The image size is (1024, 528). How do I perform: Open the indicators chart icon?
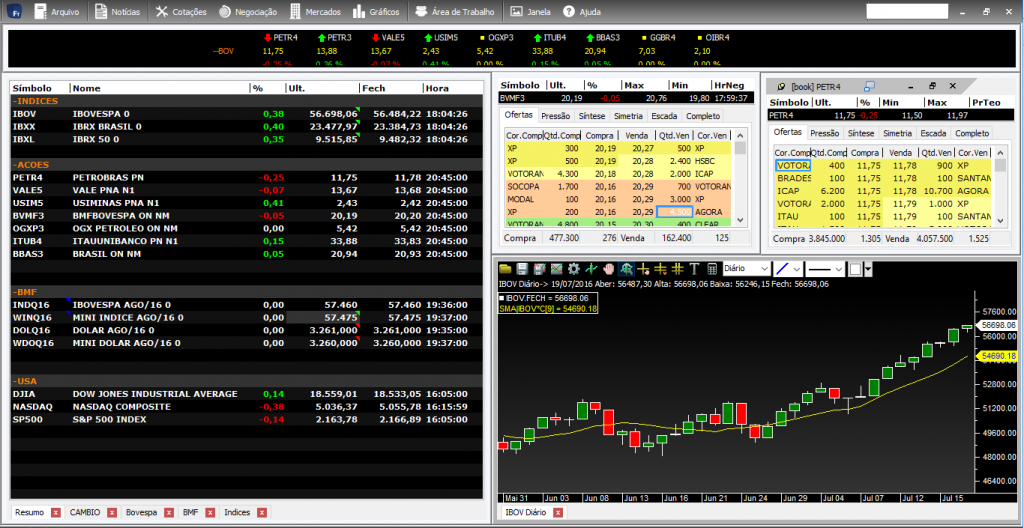pyautogui.click(x=556, y=269)
